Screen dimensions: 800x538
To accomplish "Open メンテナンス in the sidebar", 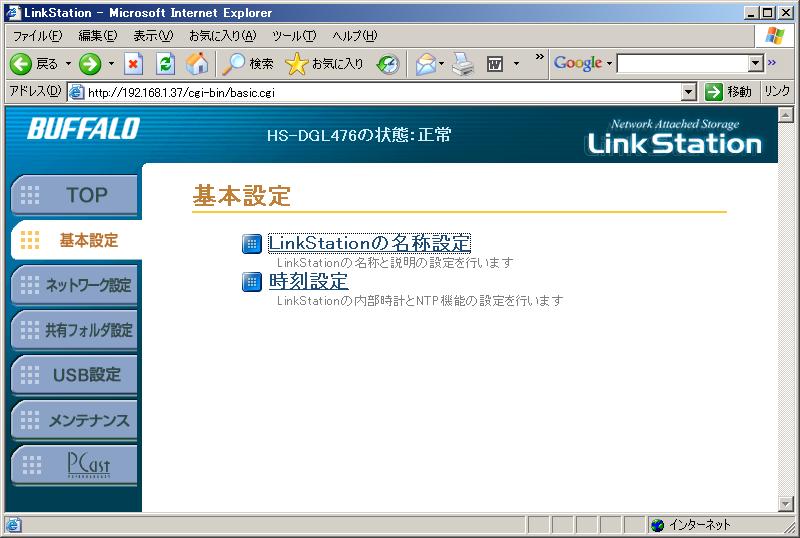I will pos(74,420).
